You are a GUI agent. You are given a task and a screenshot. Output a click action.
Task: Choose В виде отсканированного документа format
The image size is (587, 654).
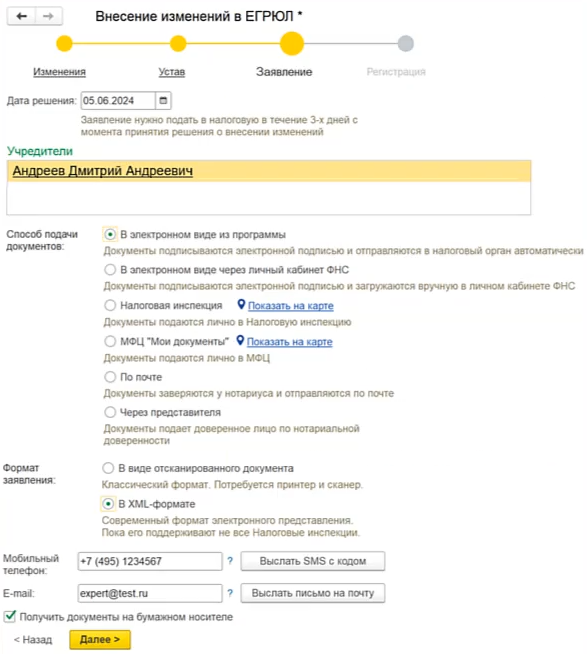click(108, 468)
